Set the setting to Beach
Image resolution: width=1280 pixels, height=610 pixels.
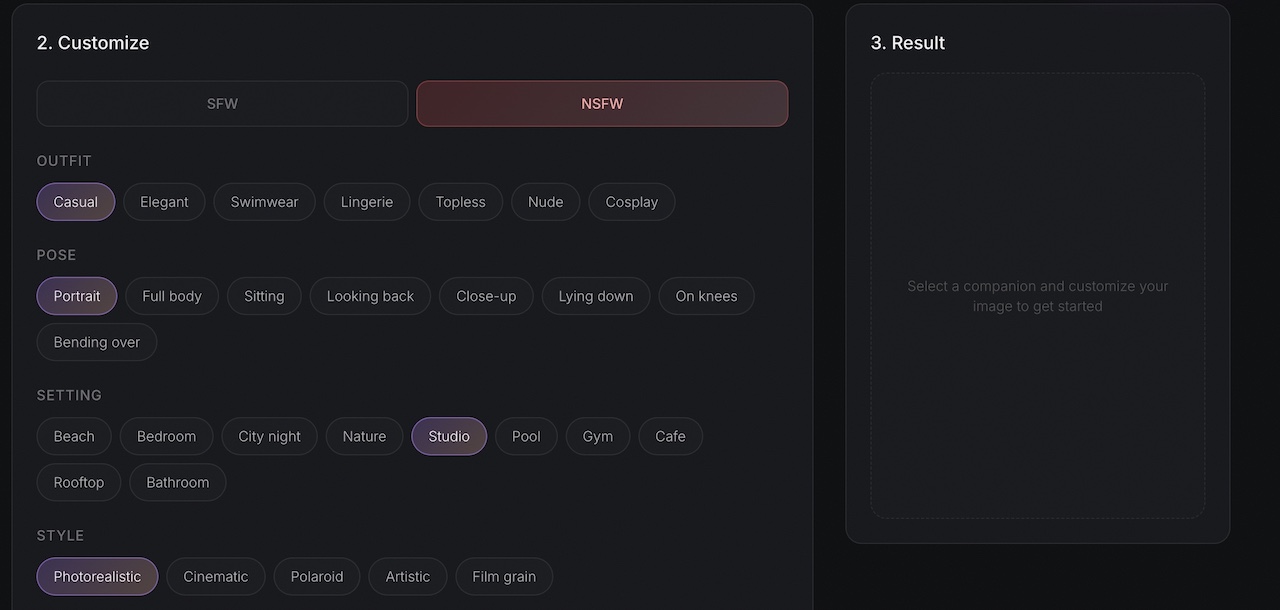click(74, 436)
